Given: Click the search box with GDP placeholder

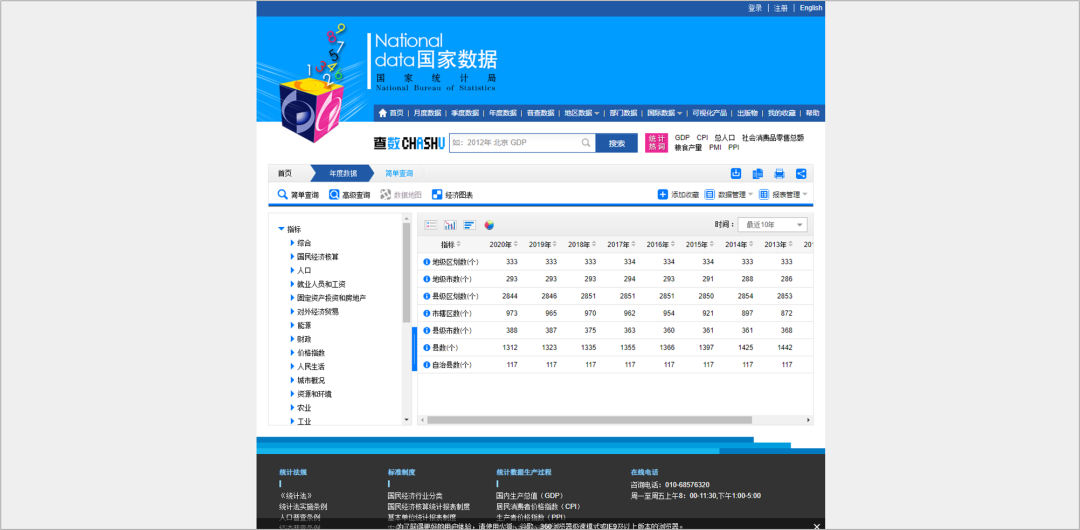Looking at the screenshot, I should [x=520, y=143].
